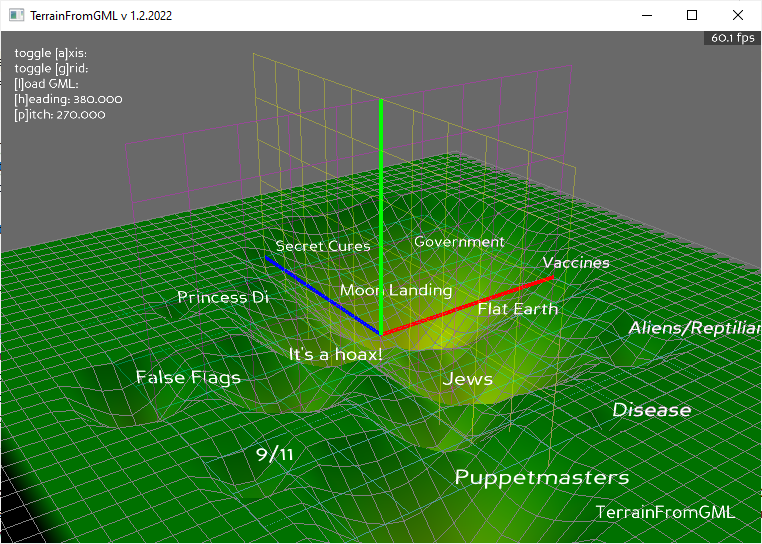
Task: Click the Government terrain label
Action: (459, 242)
